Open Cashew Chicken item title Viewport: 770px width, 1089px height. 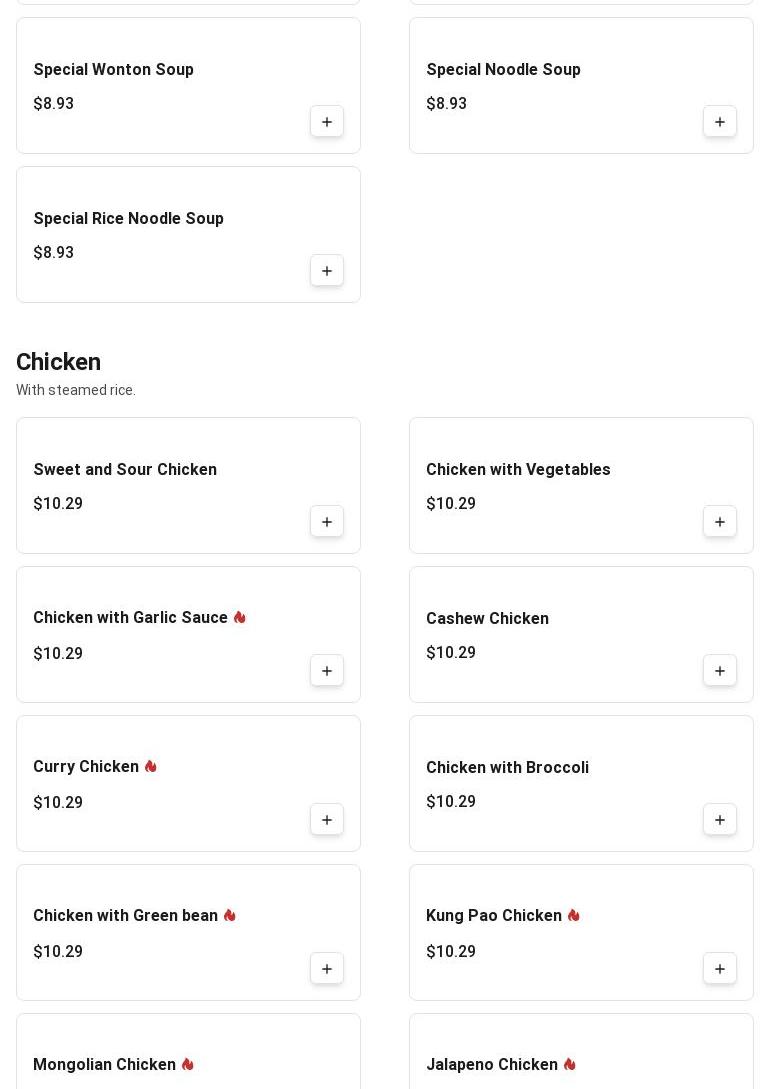coord(487,618)
